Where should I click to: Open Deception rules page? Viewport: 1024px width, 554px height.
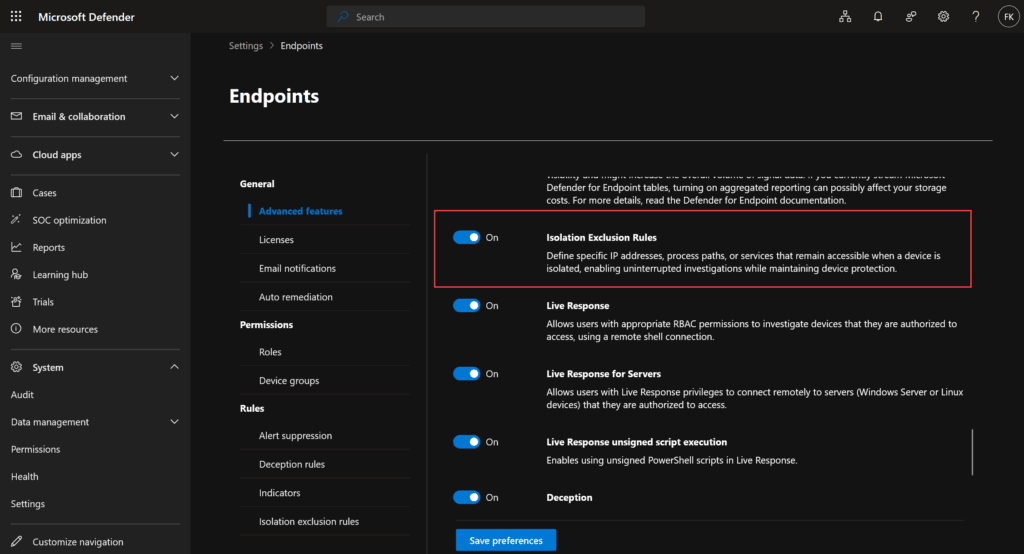[292, 464]
